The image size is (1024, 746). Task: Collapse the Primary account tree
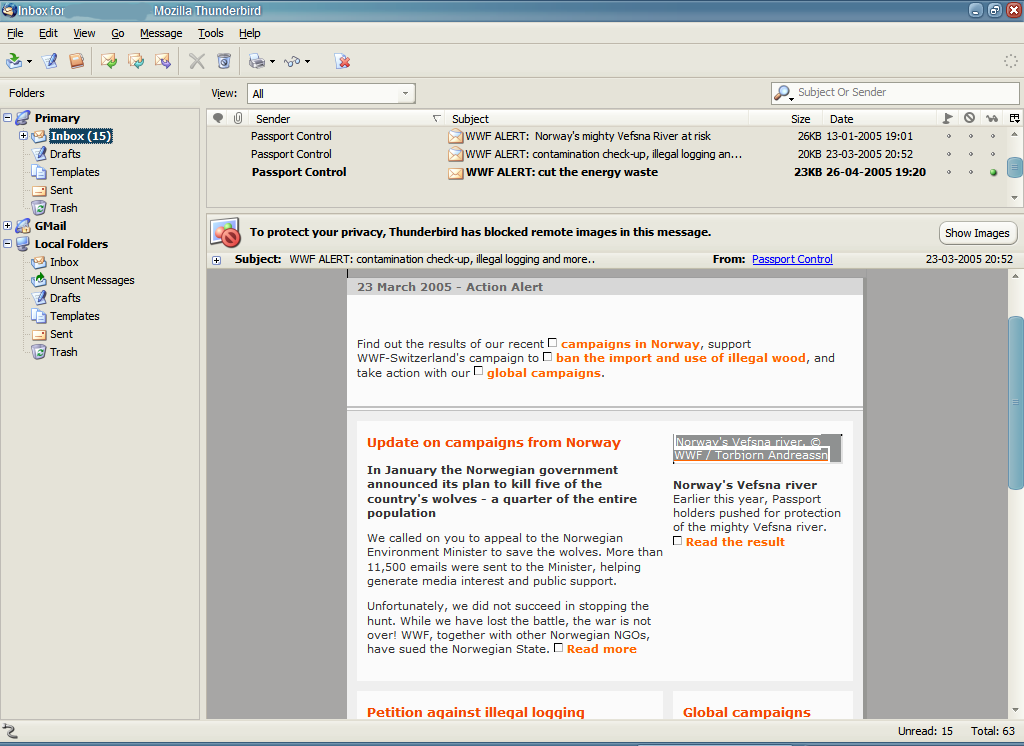click(x=8, y=118)
